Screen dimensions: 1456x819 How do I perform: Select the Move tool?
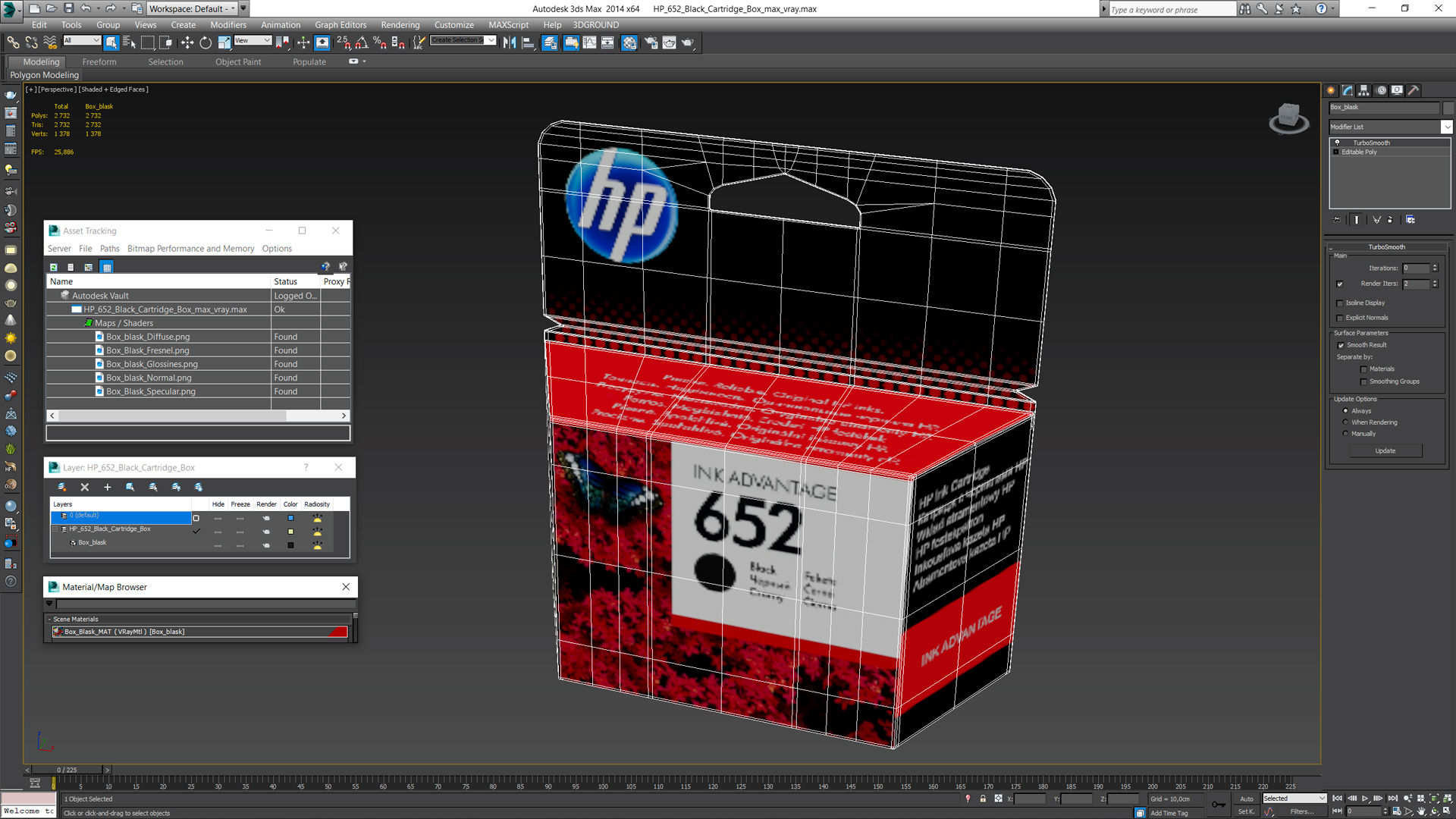tap(187, 42)
